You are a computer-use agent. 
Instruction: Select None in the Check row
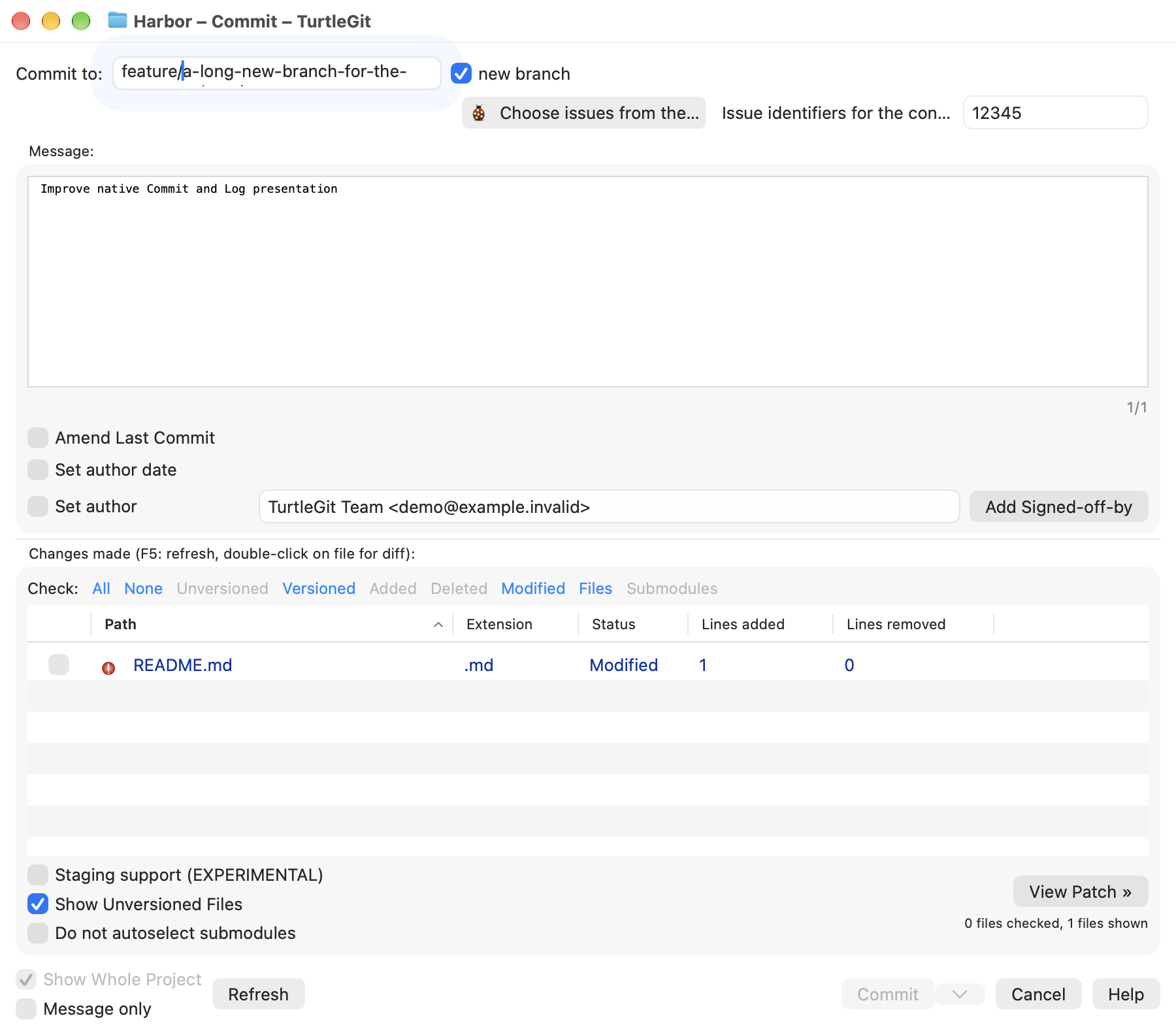coord(143,589)
